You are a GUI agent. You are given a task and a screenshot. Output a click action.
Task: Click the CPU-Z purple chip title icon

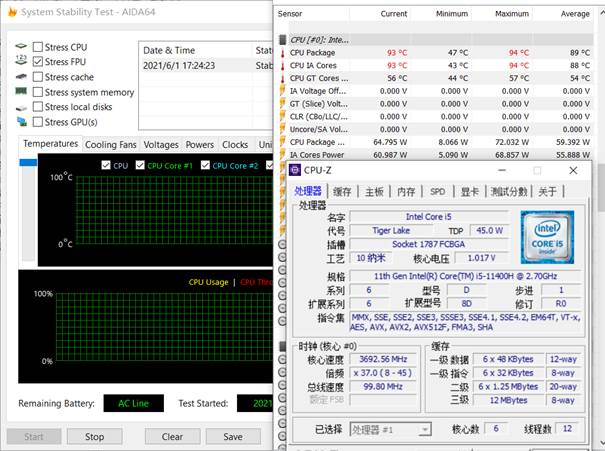(x=295, y=170)
